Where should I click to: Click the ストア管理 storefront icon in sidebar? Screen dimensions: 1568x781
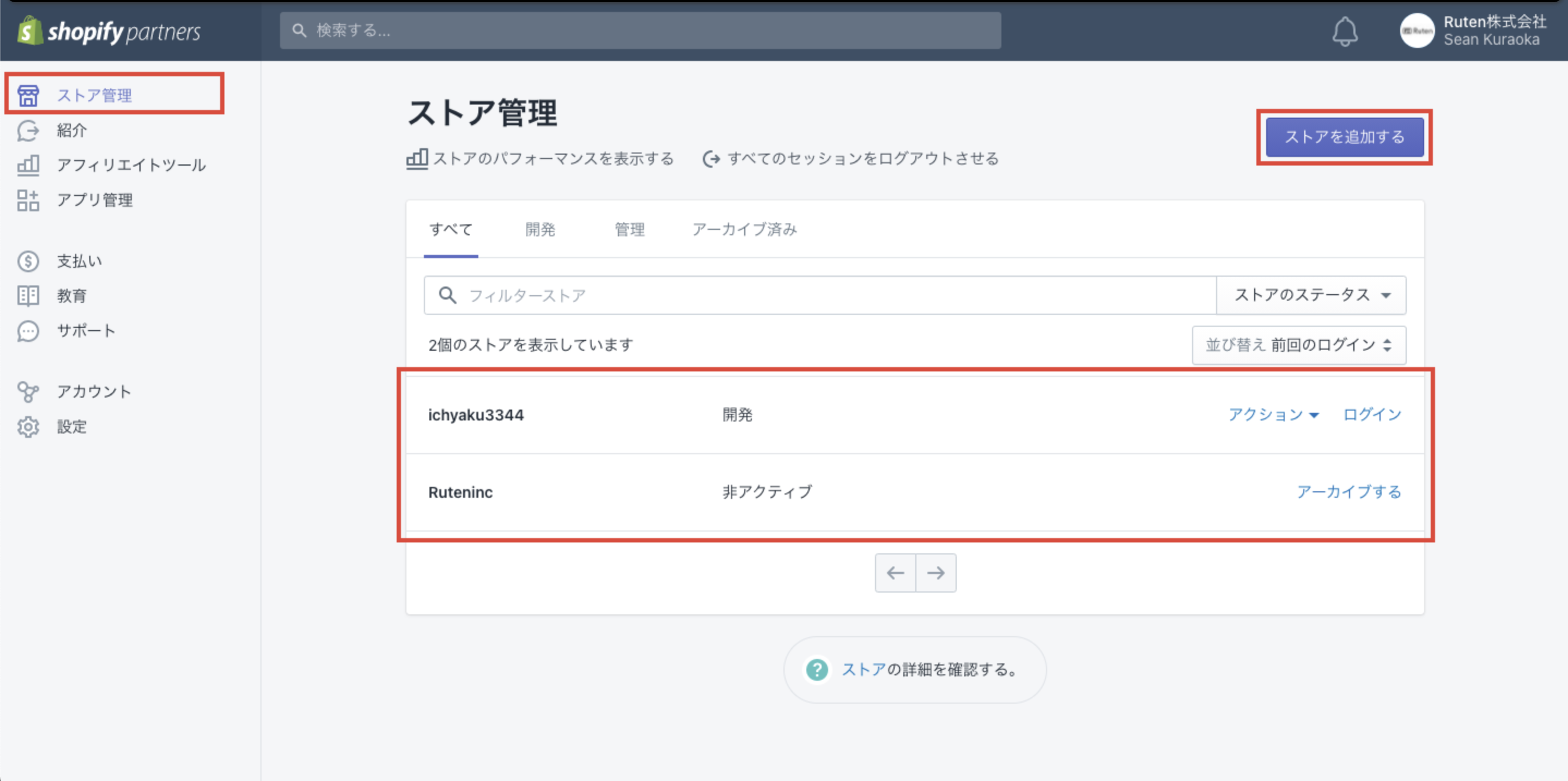(x=28, y=95)
